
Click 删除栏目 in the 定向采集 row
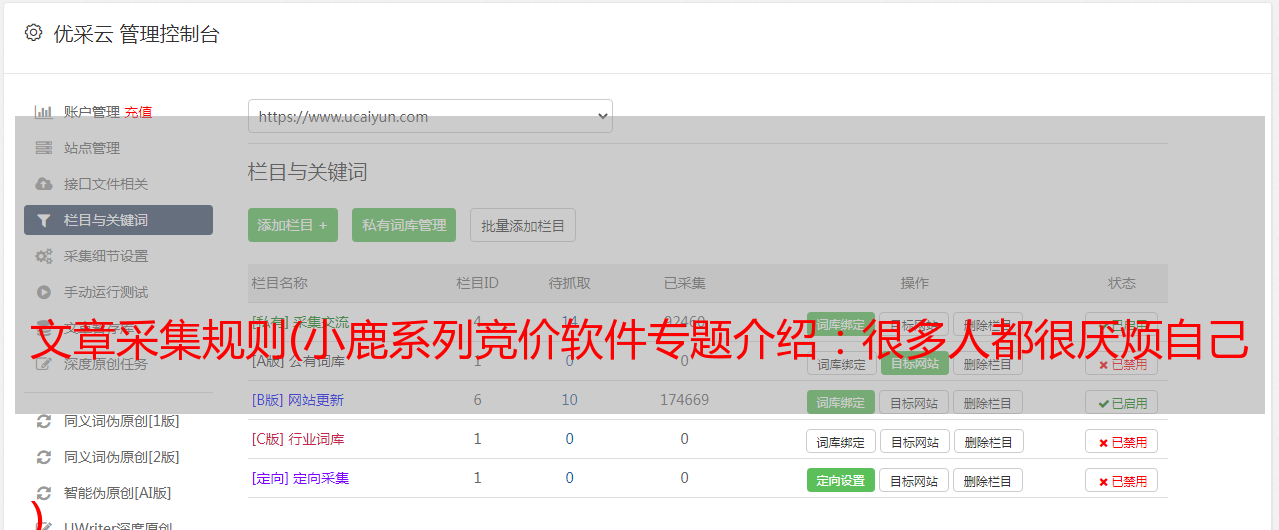(x=988, y=480)
